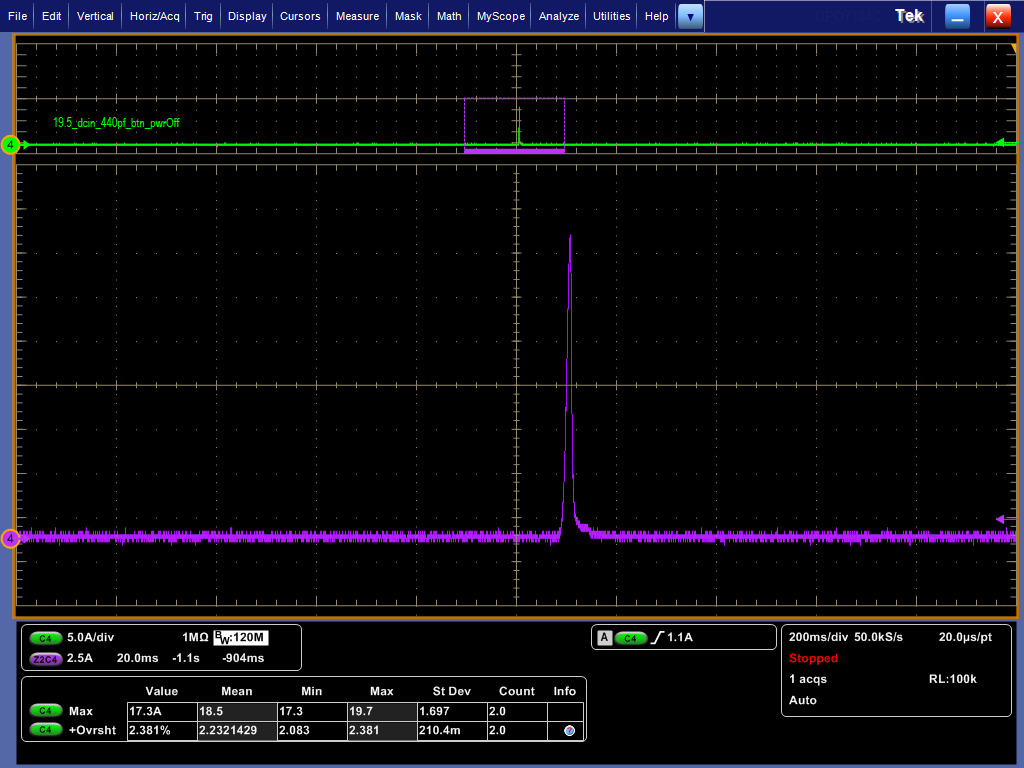Select the zoomed waveform channel 4 marker

coord(10,539)
